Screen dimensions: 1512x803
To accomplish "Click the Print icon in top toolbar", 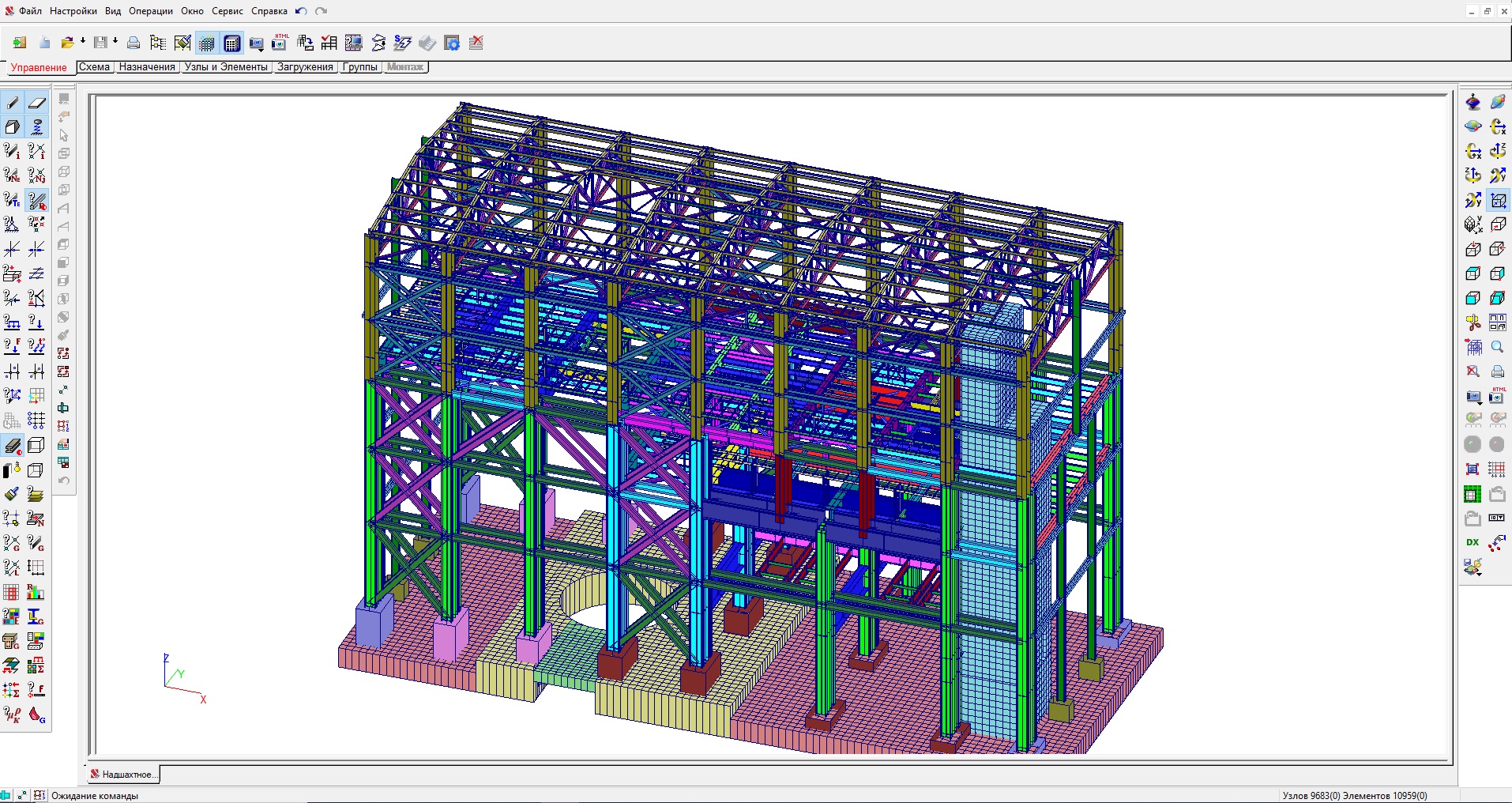I will pos(134,43).
